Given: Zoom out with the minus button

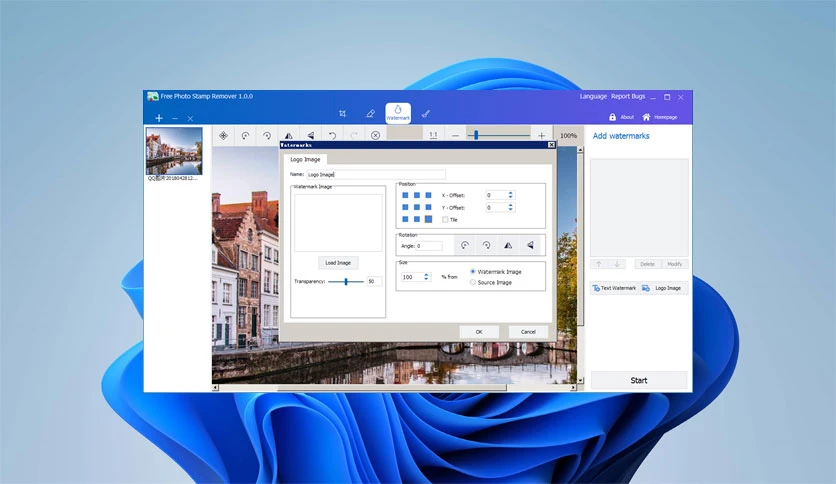Looking at the screenshot, I should (x=455, y=135).
